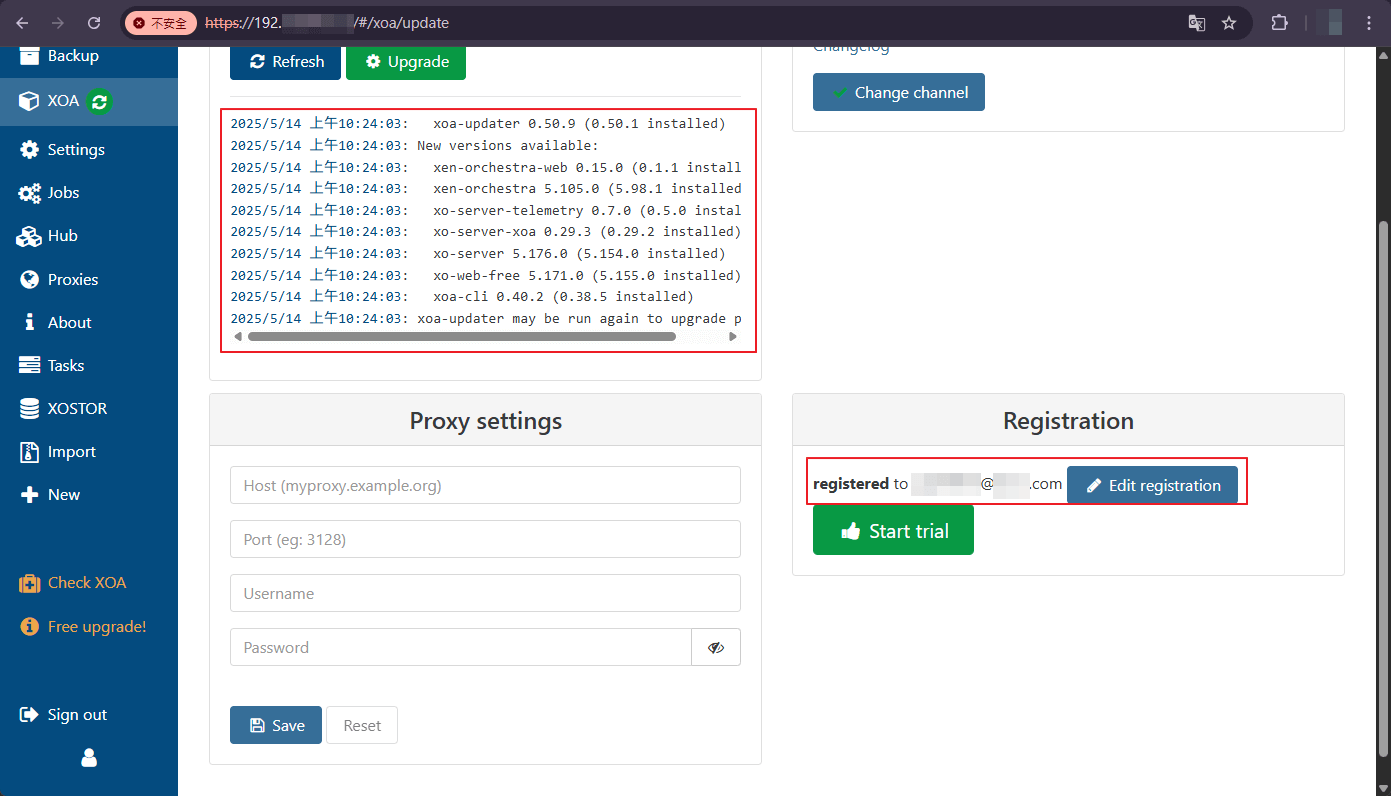Viewport: 1391px width, 796px height.
Task: Open the XOSTOR page label
Action: 77,408
